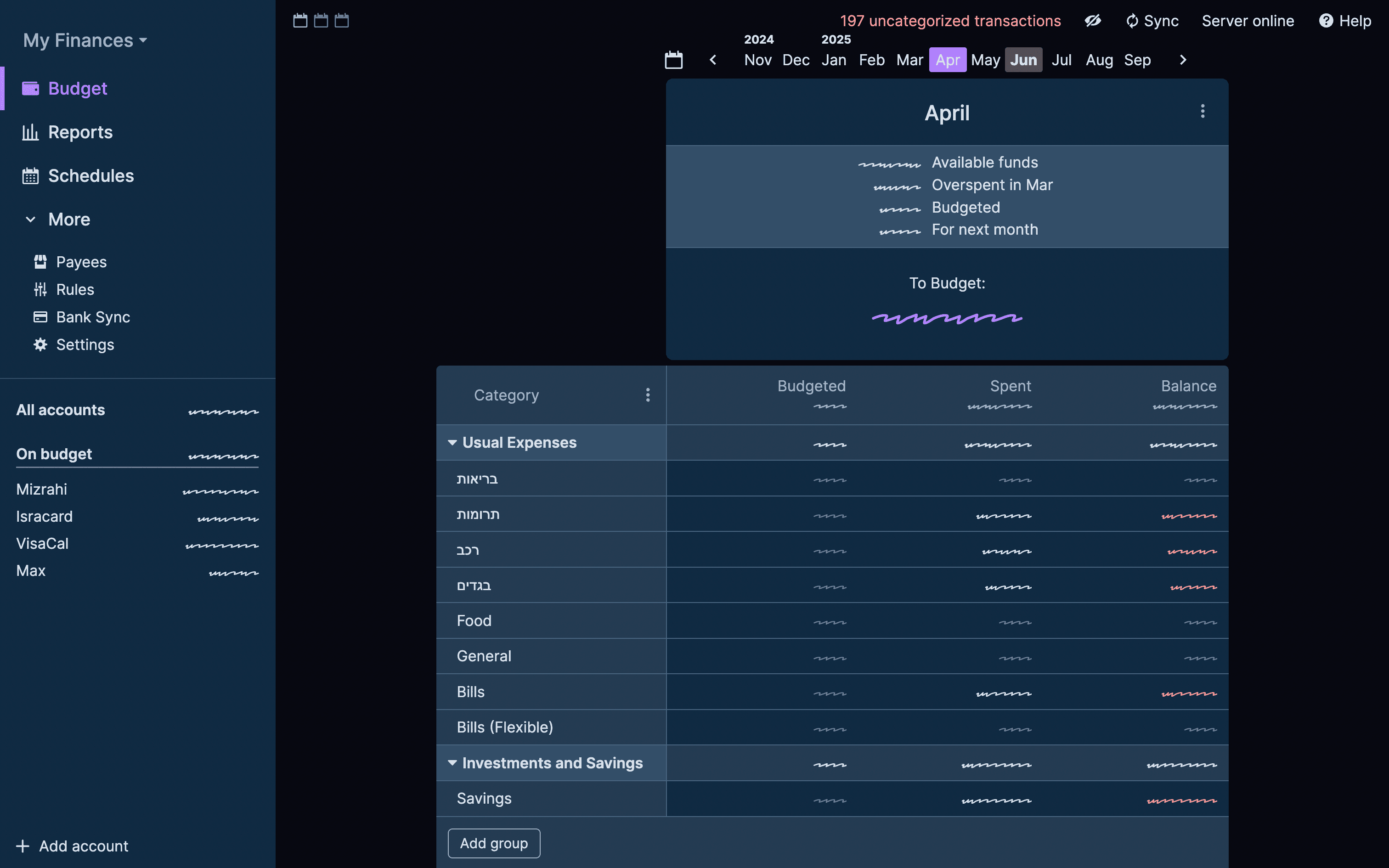The width and height of the screenshot is (1389, 868).
Task: Click the Sync refresh icon
Action: 1131,21
